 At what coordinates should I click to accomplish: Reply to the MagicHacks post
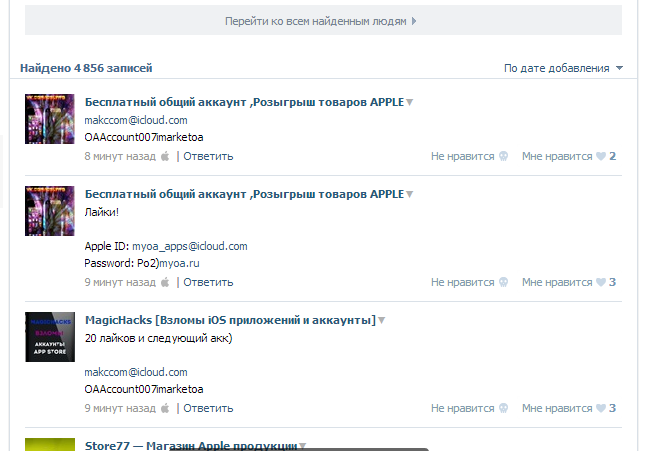coord(208,408)
